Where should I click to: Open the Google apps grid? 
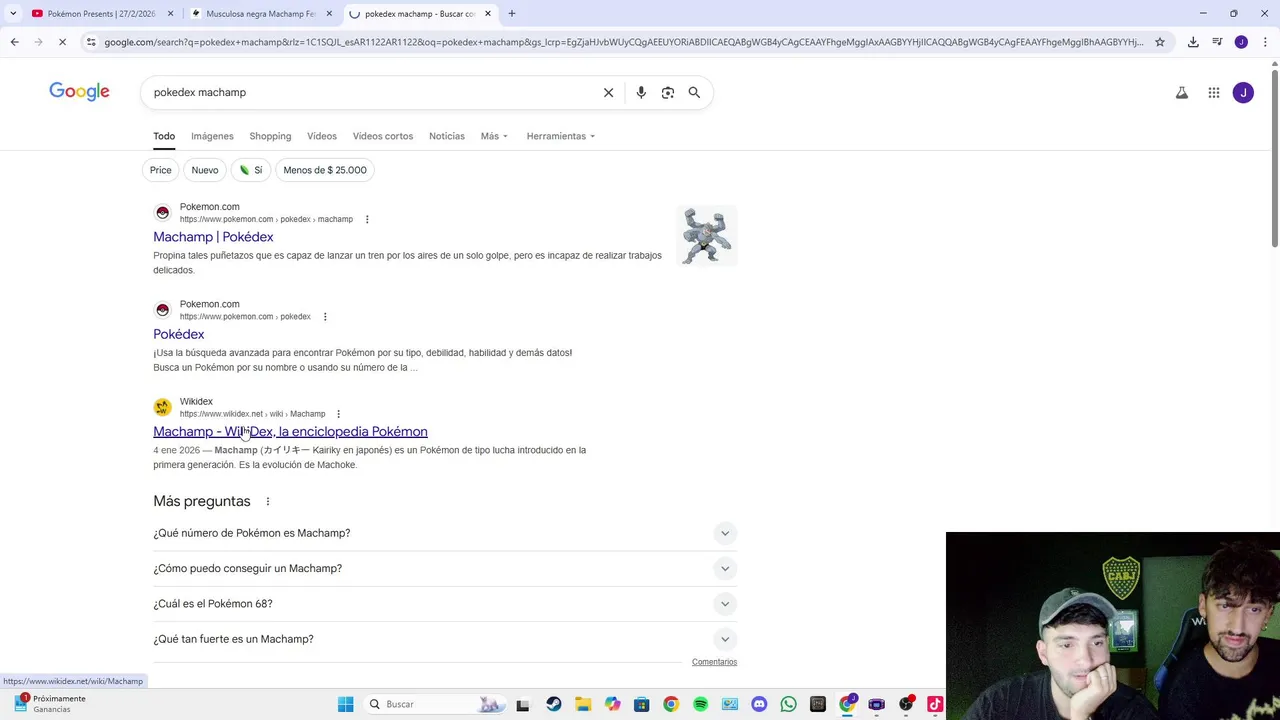[x=1213, y=93]
